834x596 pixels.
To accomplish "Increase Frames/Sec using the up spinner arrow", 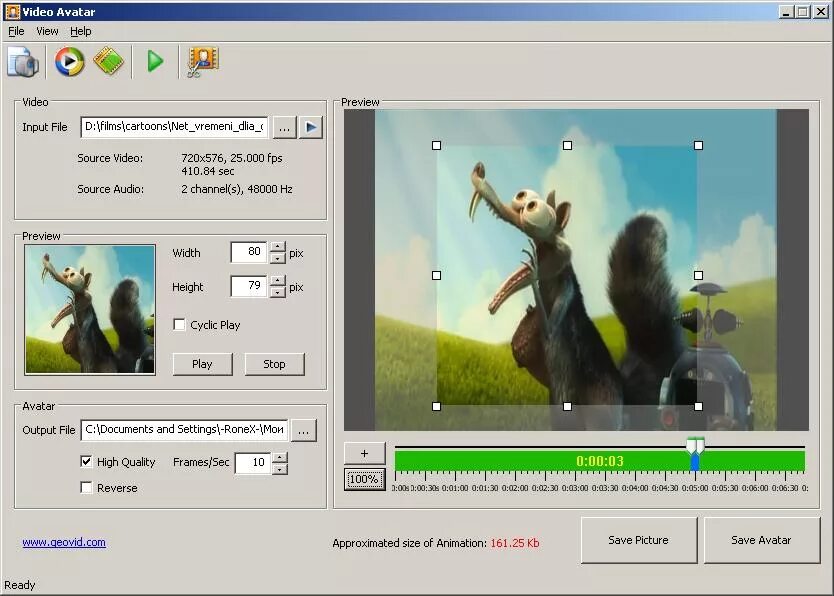I will click(280, 457).
